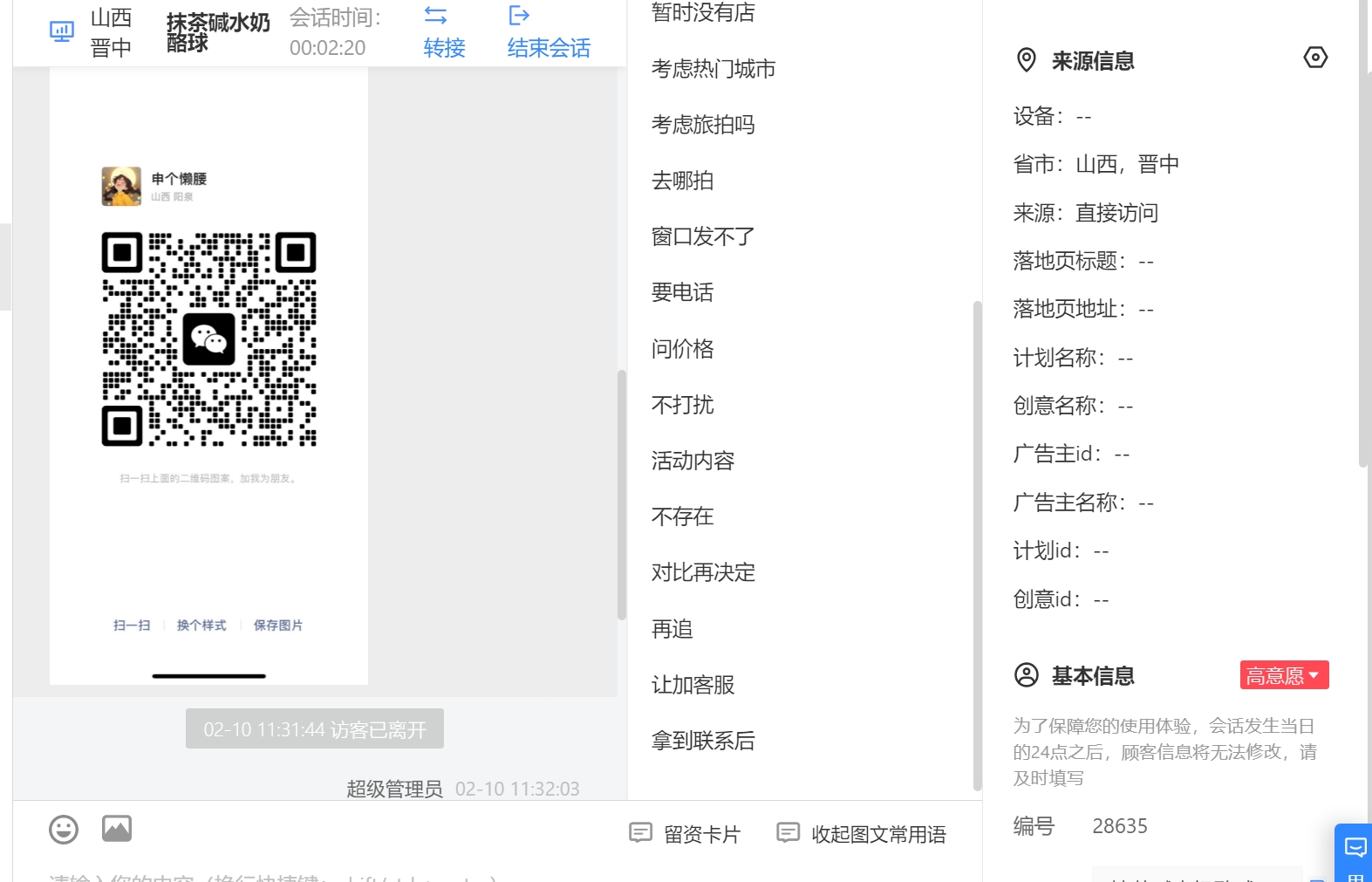Click the 会话时间 00:02:20 timer
This screenshot has width=1372, height=882.
pos(336,32)
